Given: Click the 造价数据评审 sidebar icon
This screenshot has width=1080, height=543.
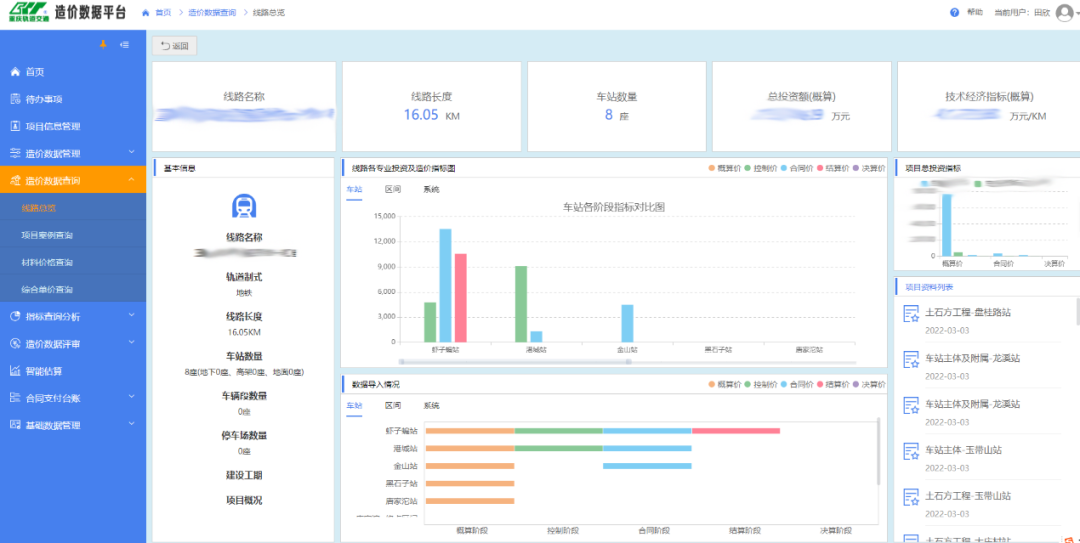Looking at the screenshot, I should 15,343.
